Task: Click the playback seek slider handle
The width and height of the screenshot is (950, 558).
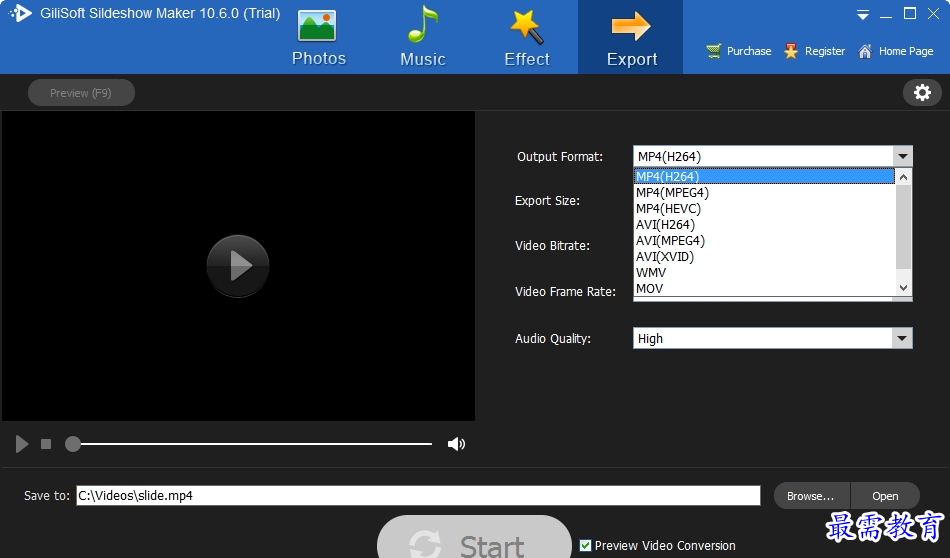Action: click(73, 444)
